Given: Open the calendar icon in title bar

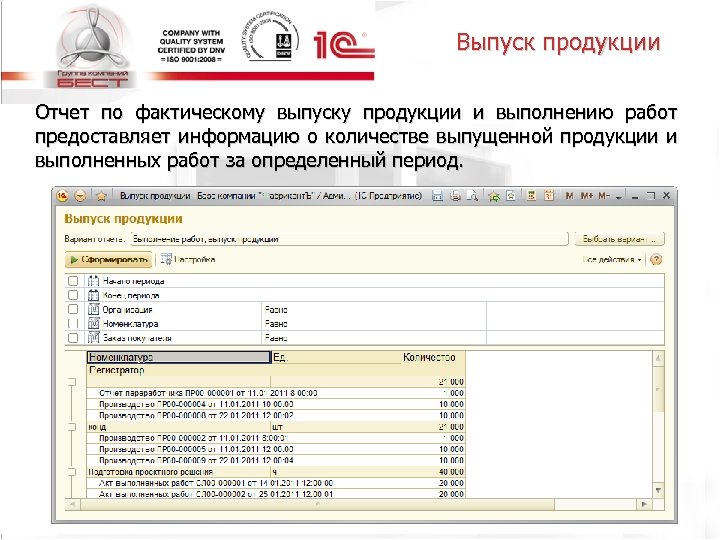Looking at the screenshot, I should pyautogui.click(x=549, y=196).
